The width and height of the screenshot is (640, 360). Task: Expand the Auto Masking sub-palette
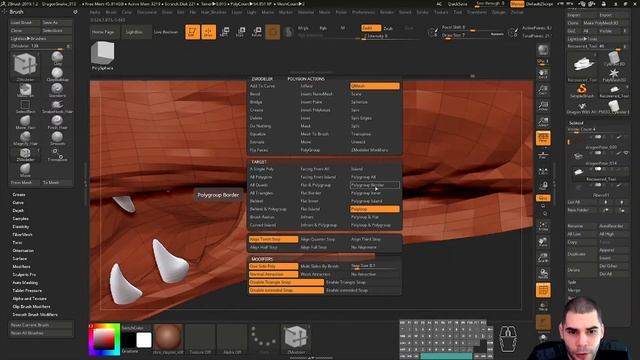click(x=25, y=282)
